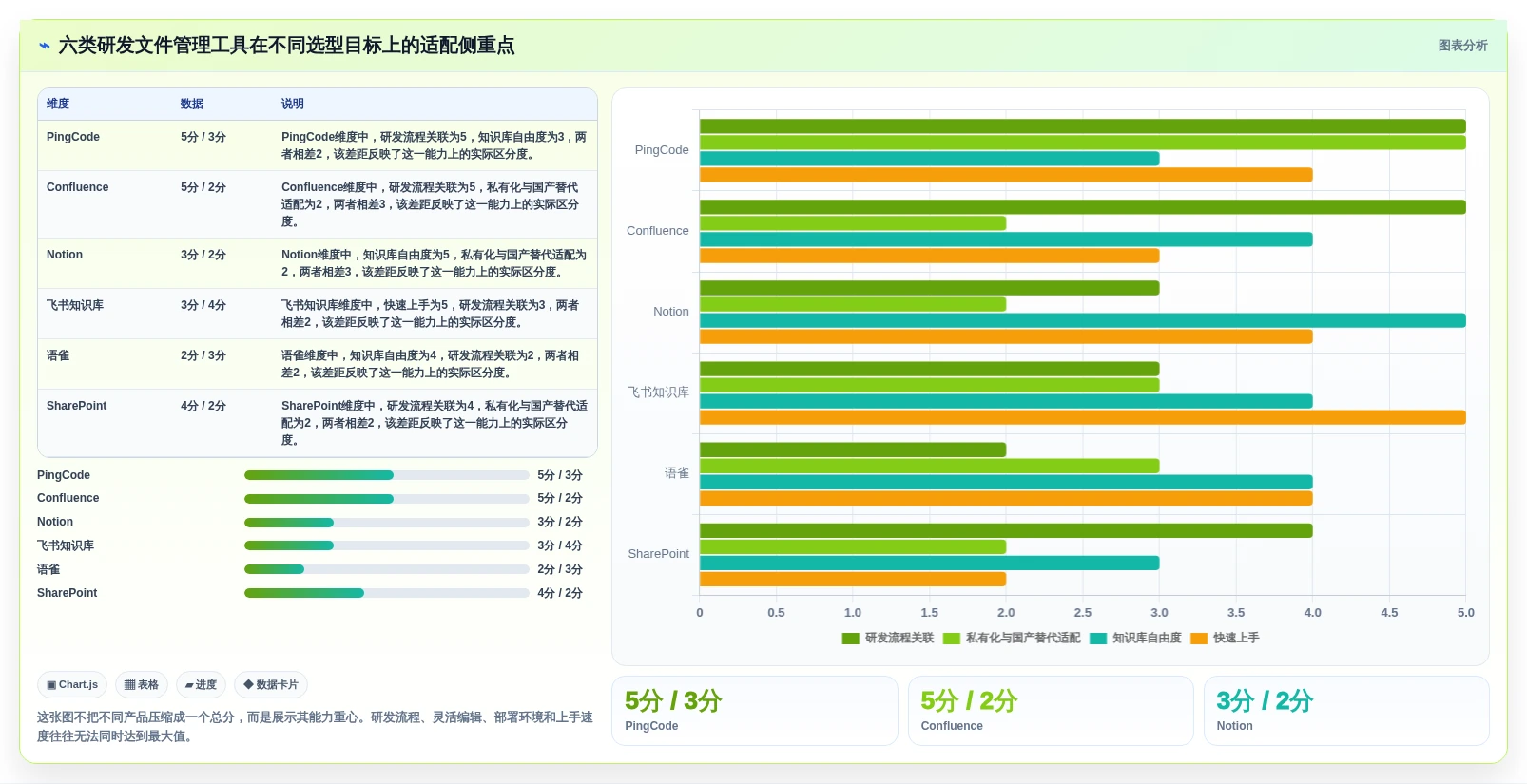Select the 表格 tag chip

pyautogui.click(x=142, y=684)
